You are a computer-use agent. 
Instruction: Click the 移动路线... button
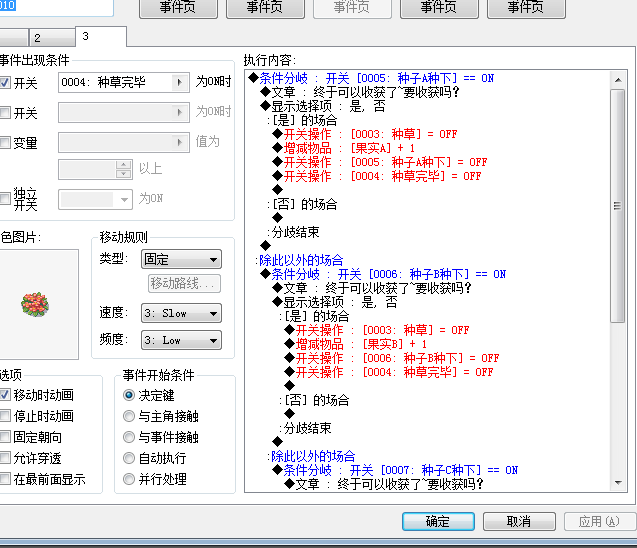pyautogui.click(x=184, y=284)
